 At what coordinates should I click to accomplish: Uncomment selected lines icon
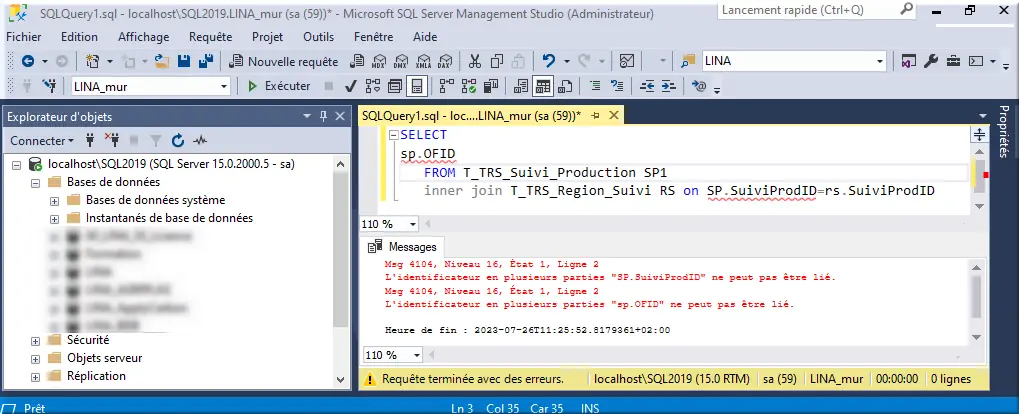coord(617,86)
